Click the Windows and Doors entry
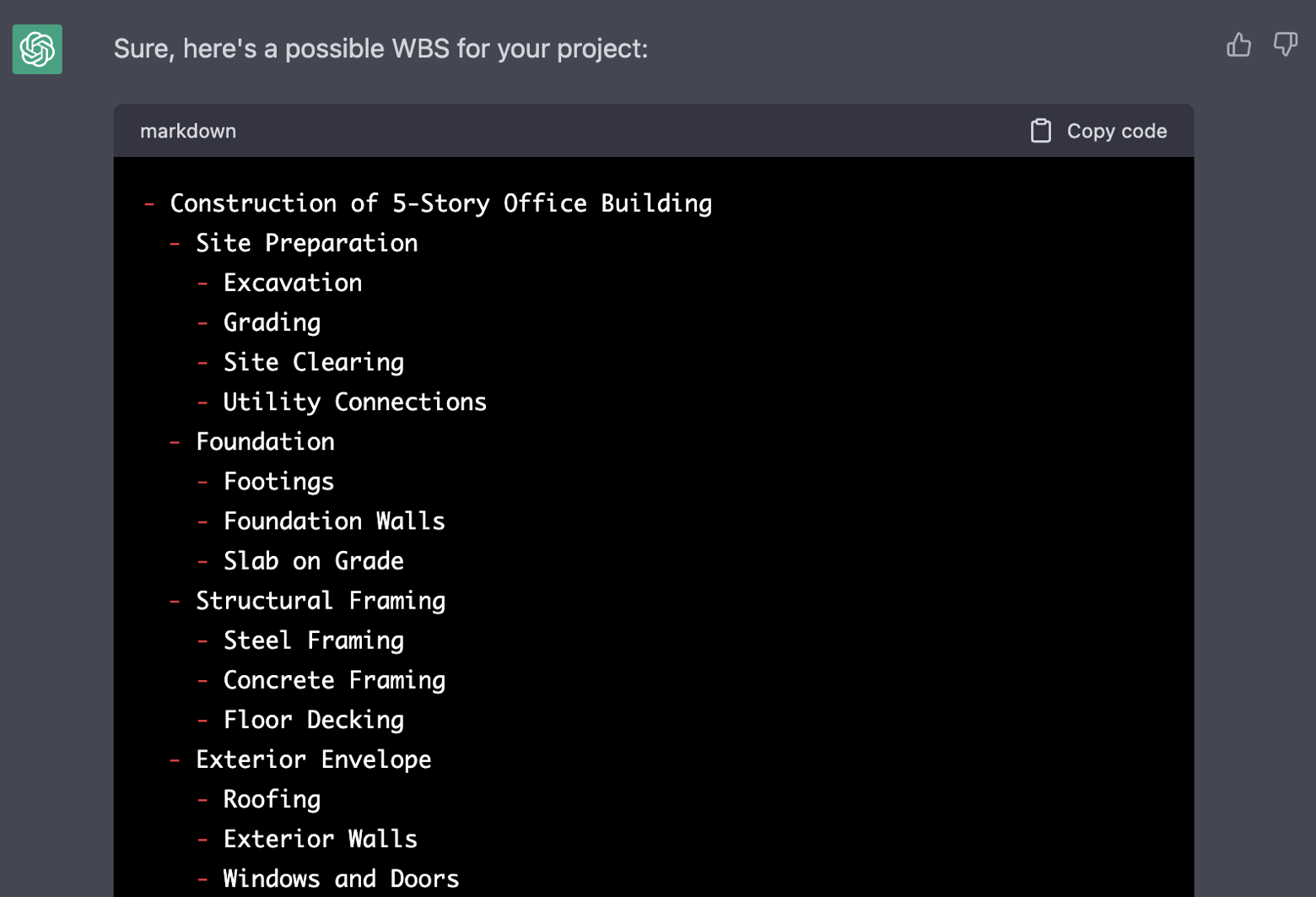Screen dimensions: 1316x897 coord(341,878)
